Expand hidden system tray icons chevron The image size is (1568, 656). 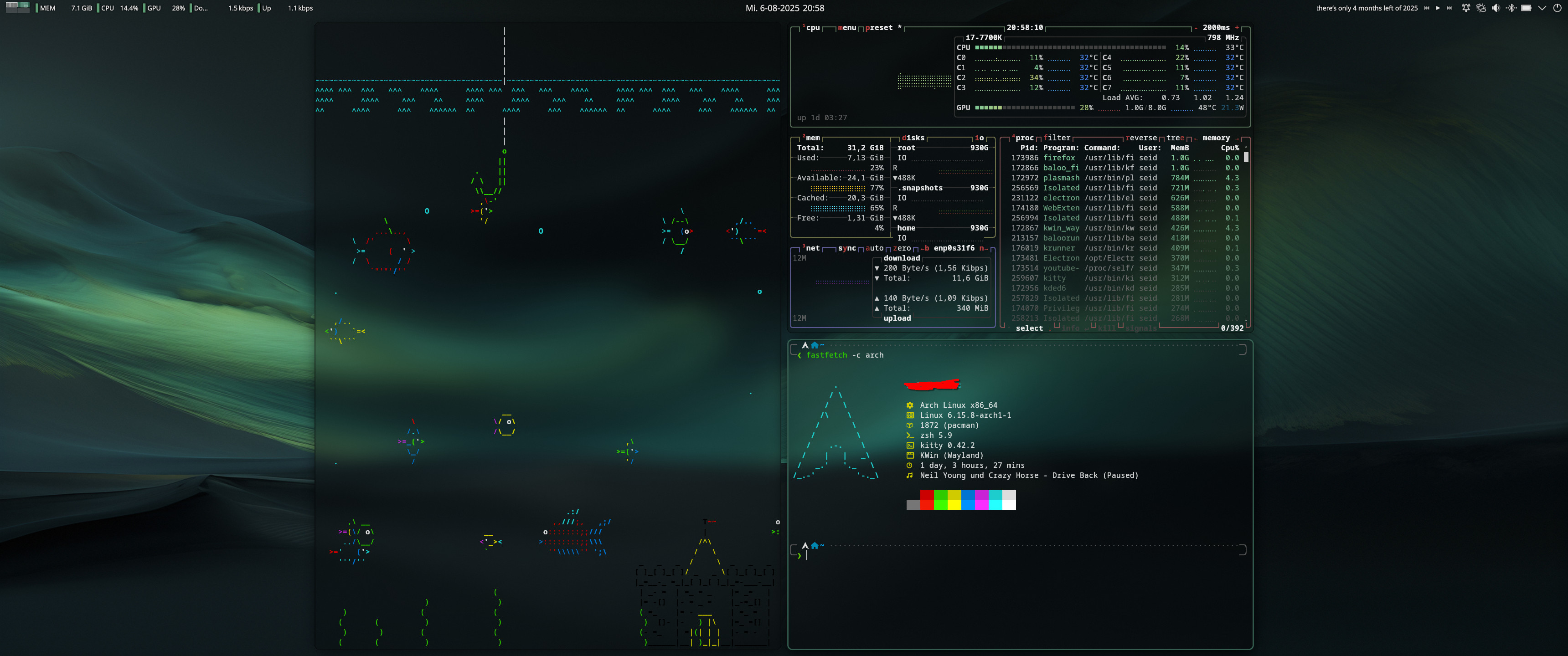point(1542,8)
